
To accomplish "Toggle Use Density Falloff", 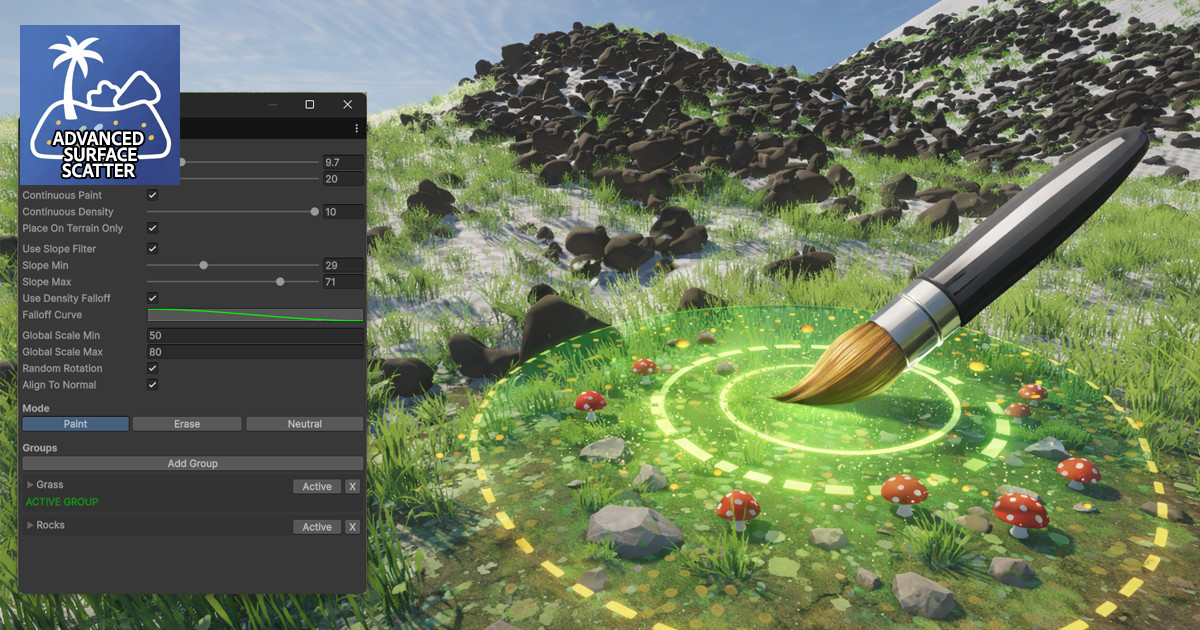I will pos(152,298).
